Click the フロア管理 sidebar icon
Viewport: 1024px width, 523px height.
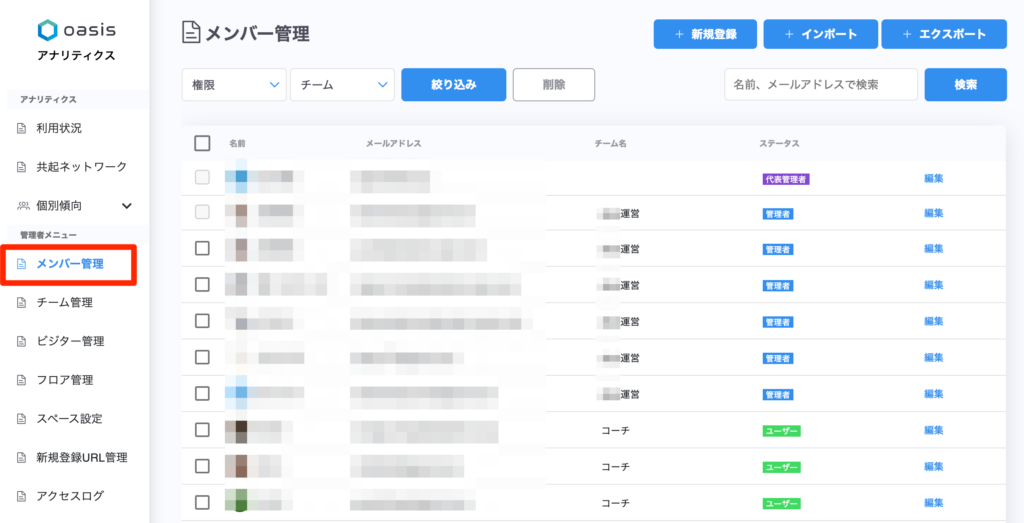pos(22,380)
